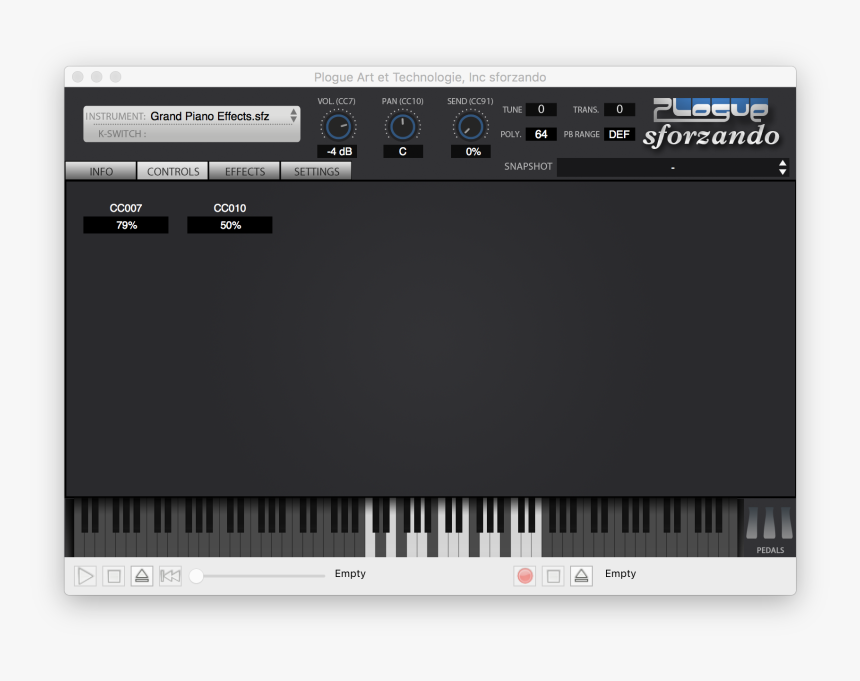Click the TRANS. transpose value field
Image resolution: width=860 pixels, height=681 pixels.
[619, 109]
